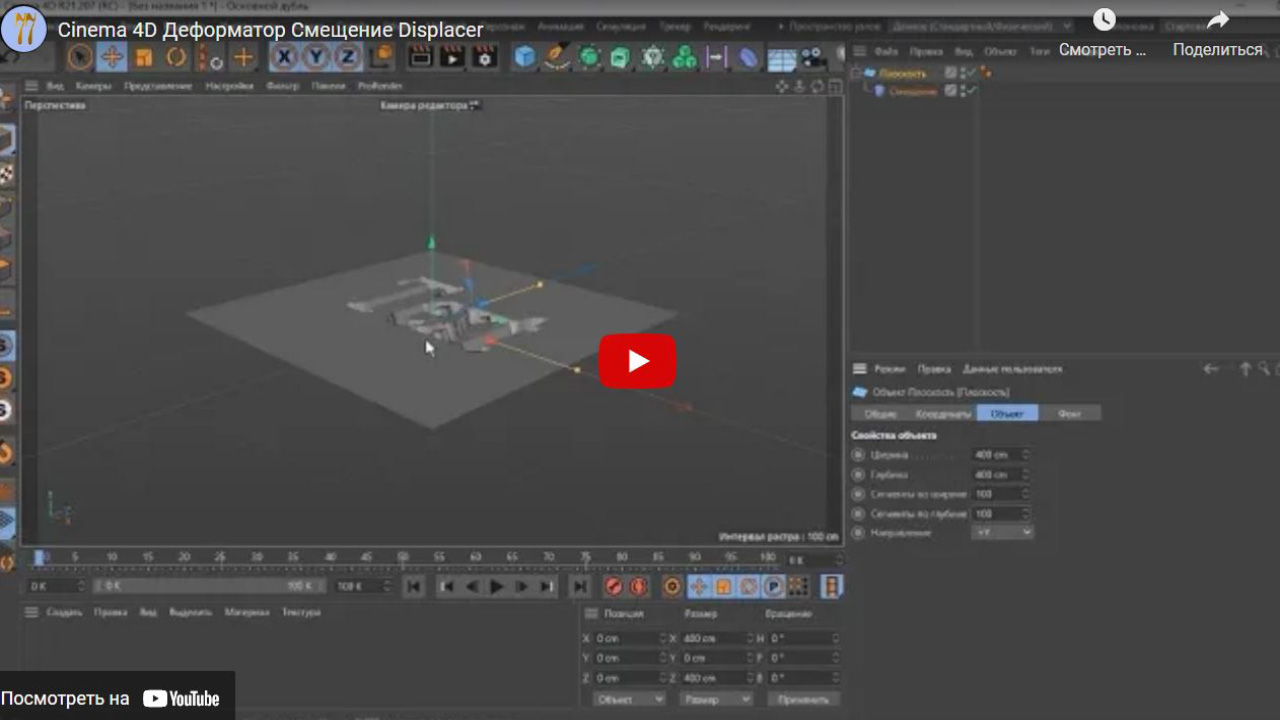
Task: Click the record active objects button
Action: pyautogui.click(x=614, y=587)
